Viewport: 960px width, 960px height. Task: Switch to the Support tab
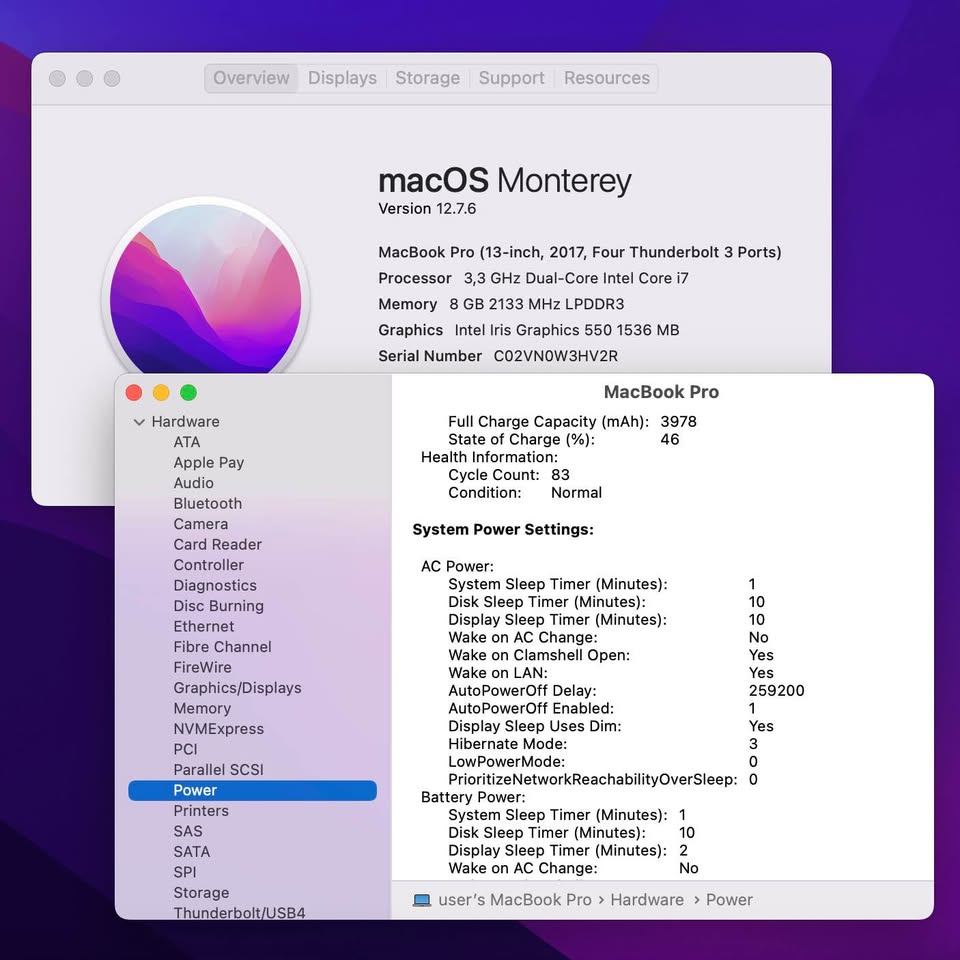[511, 78]
